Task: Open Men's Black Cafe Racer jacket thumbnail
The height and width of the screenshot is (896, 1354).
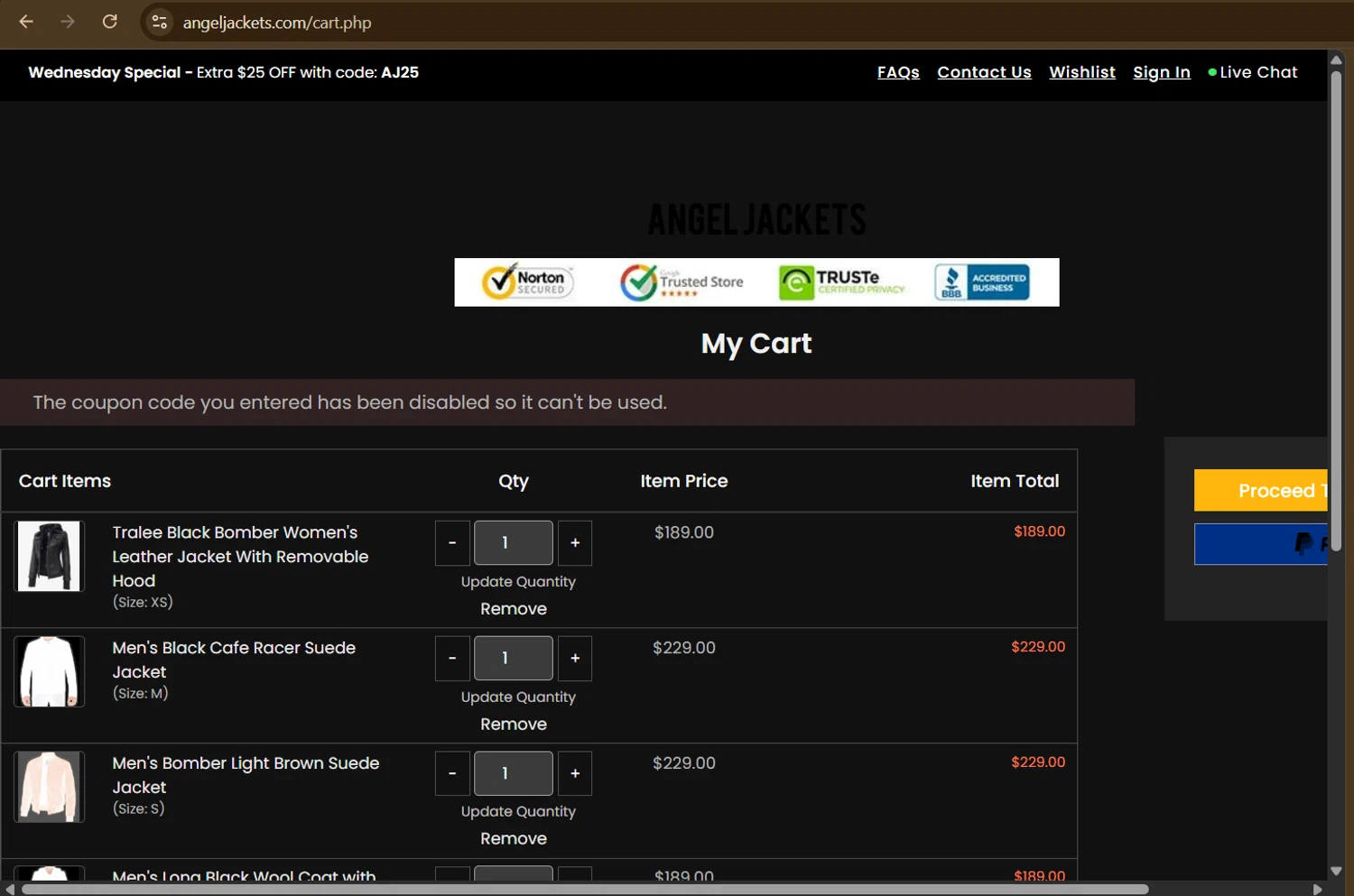Action: 50,671
